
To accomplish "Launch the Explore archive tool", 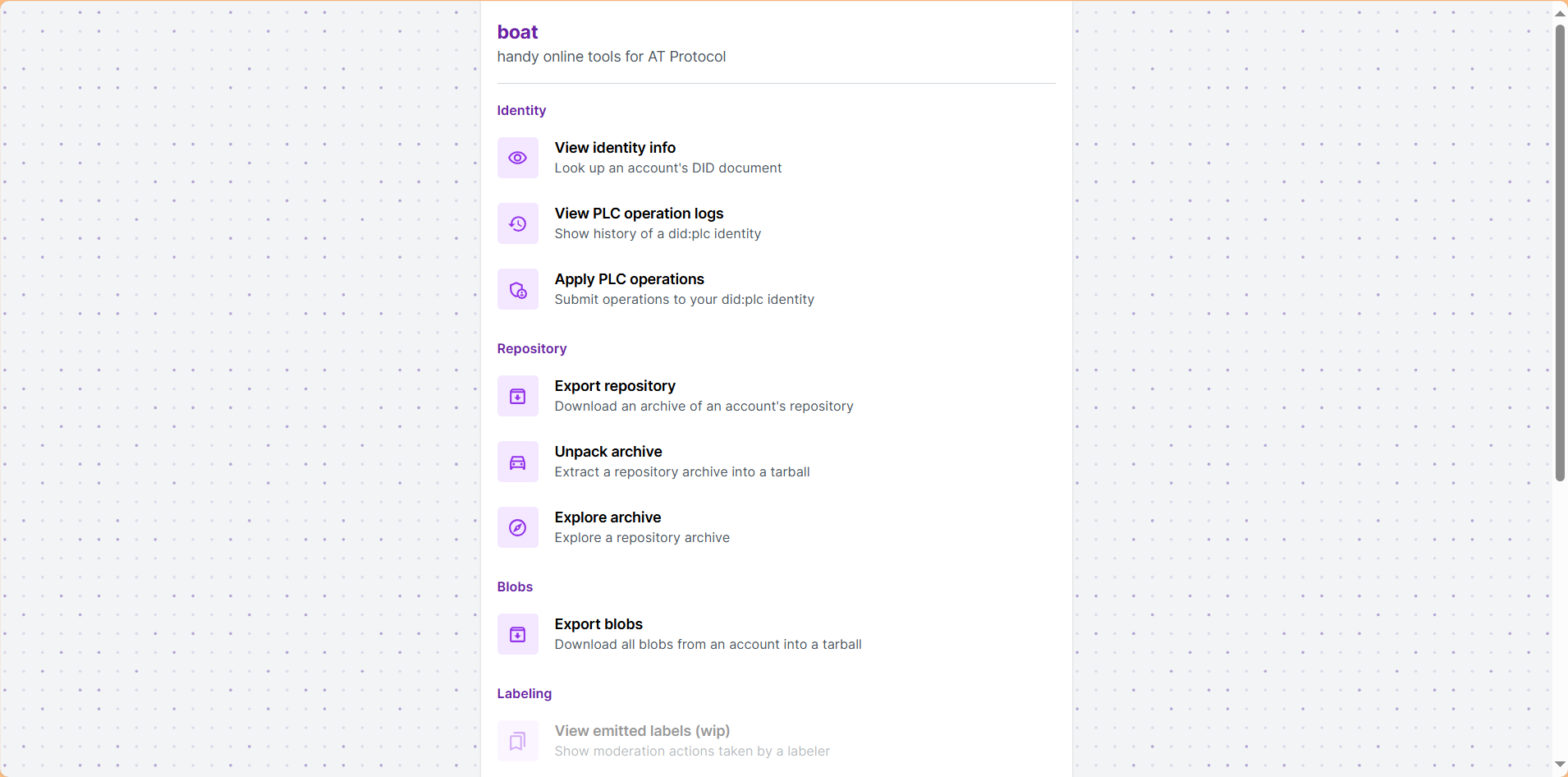I will 607,517.
